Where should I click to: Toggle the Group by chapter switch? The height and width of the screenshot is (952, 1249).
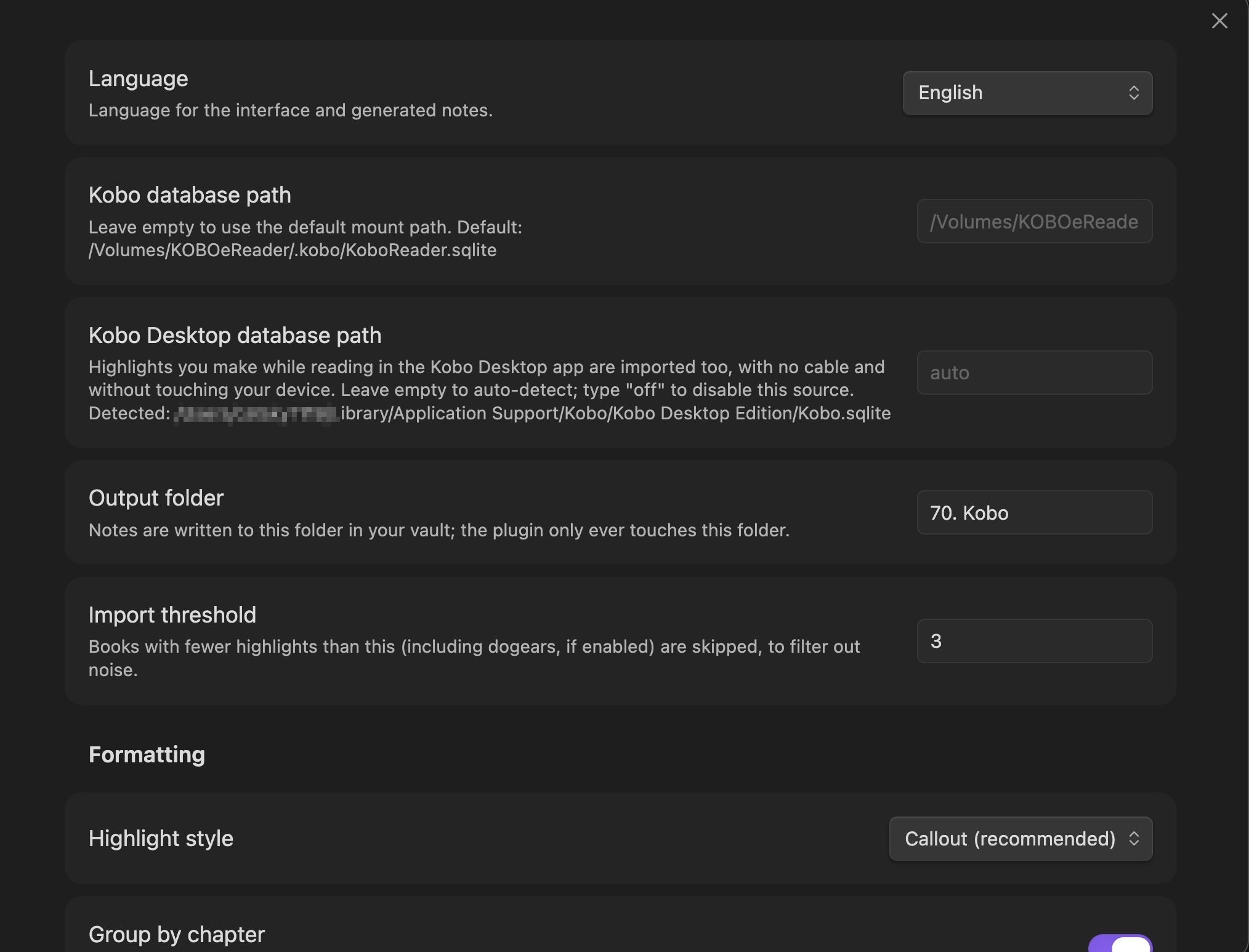pyautogui.click(x=1120, y=943)
